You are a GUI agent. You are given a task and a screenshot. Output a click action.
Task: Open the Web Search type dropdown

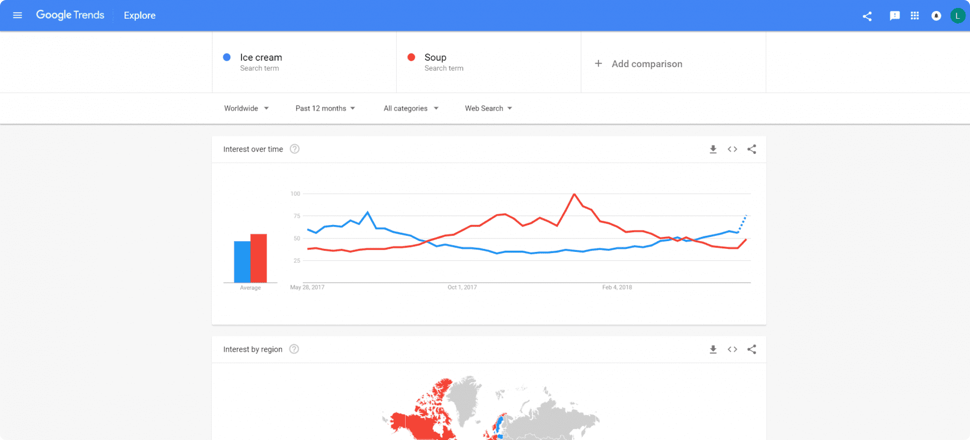489,108
